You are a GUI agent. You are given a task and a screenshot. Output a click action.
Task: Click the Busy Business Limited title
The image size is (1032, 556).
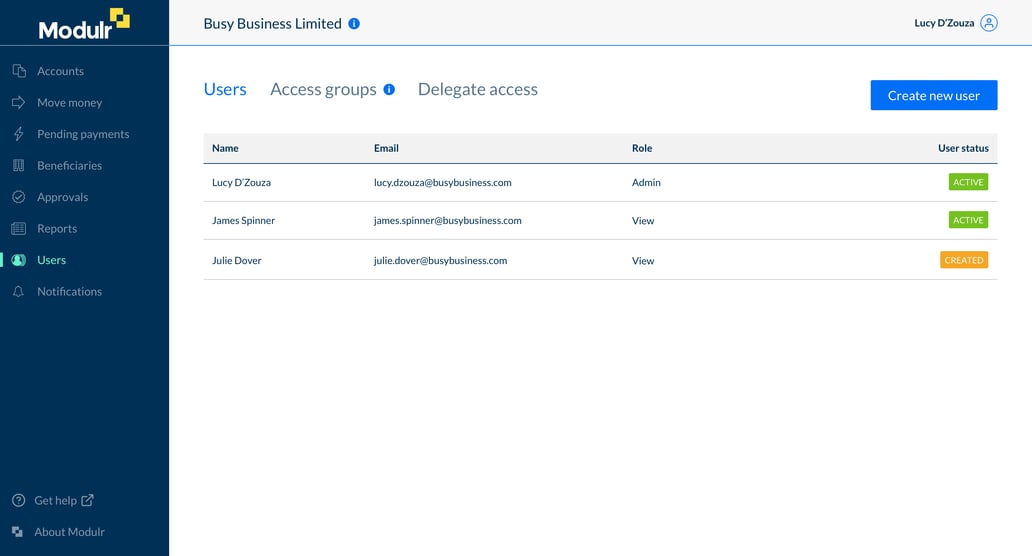click(272, 24)
